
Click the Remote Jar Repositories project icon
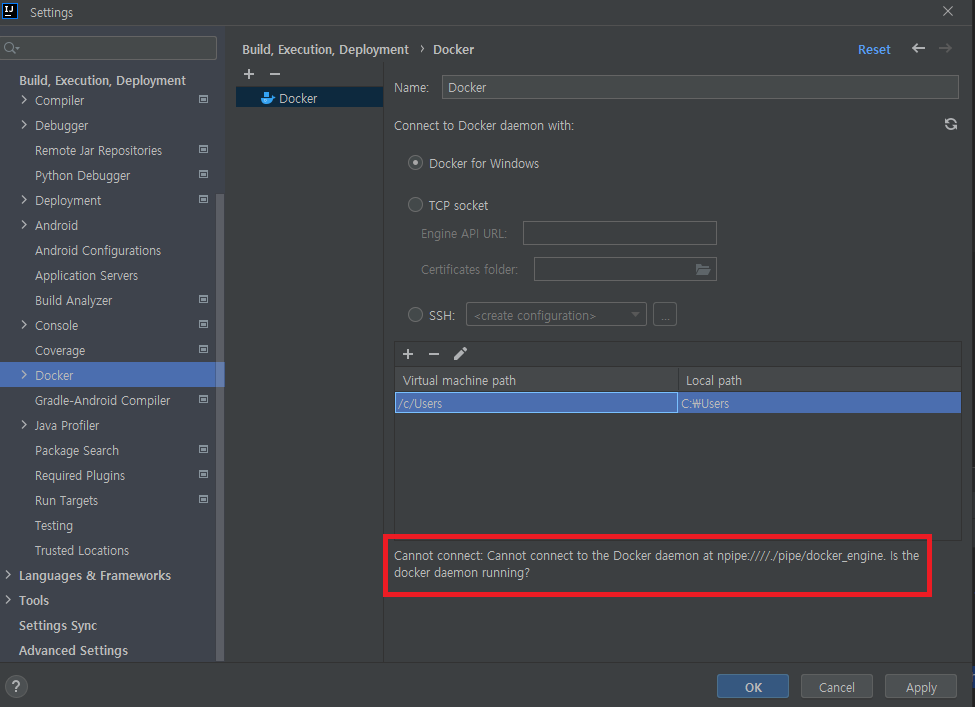coord(203,149)
